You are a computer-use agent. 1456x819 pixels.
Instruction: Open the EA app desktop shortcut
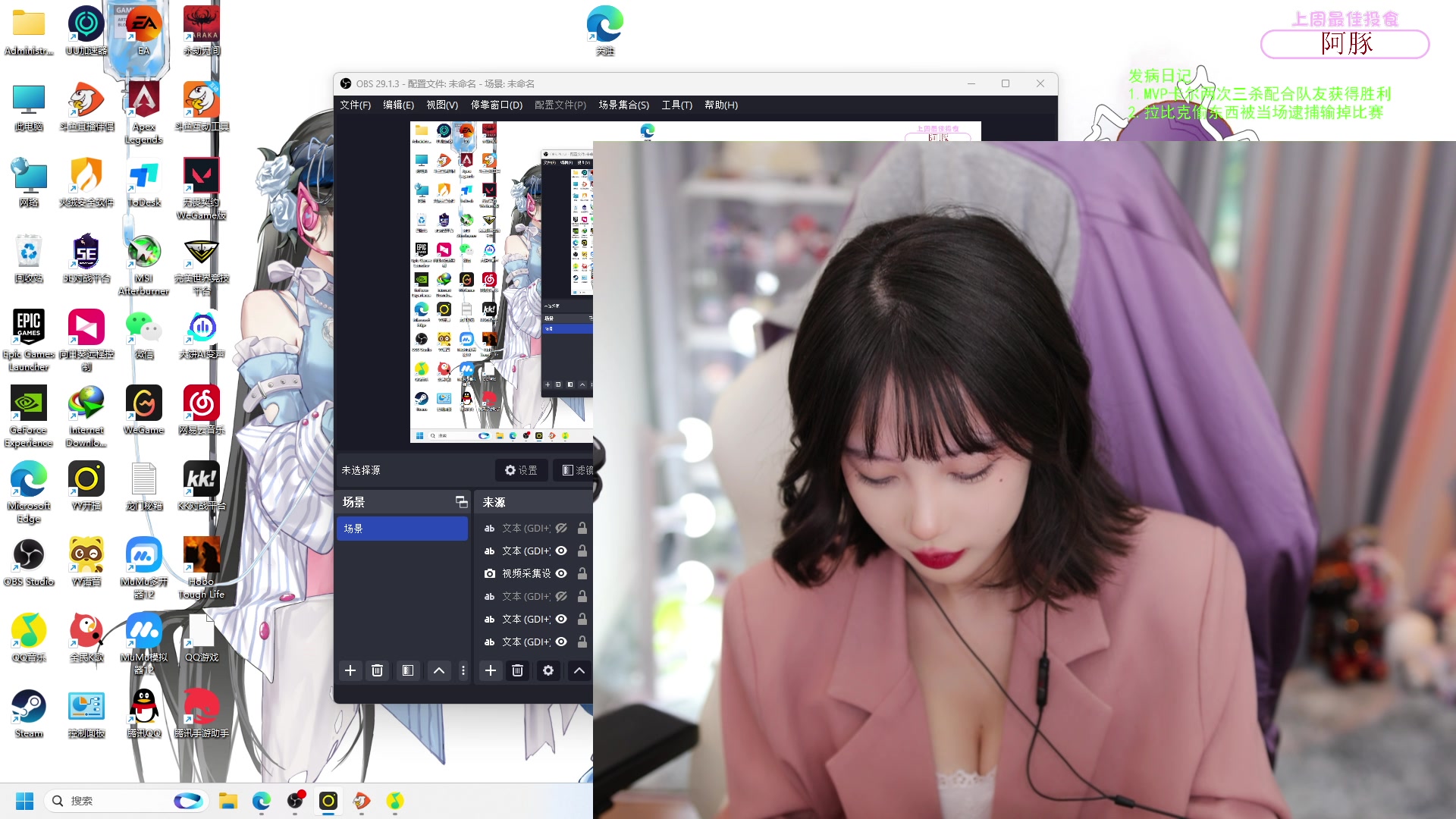[x=143, y=31]
